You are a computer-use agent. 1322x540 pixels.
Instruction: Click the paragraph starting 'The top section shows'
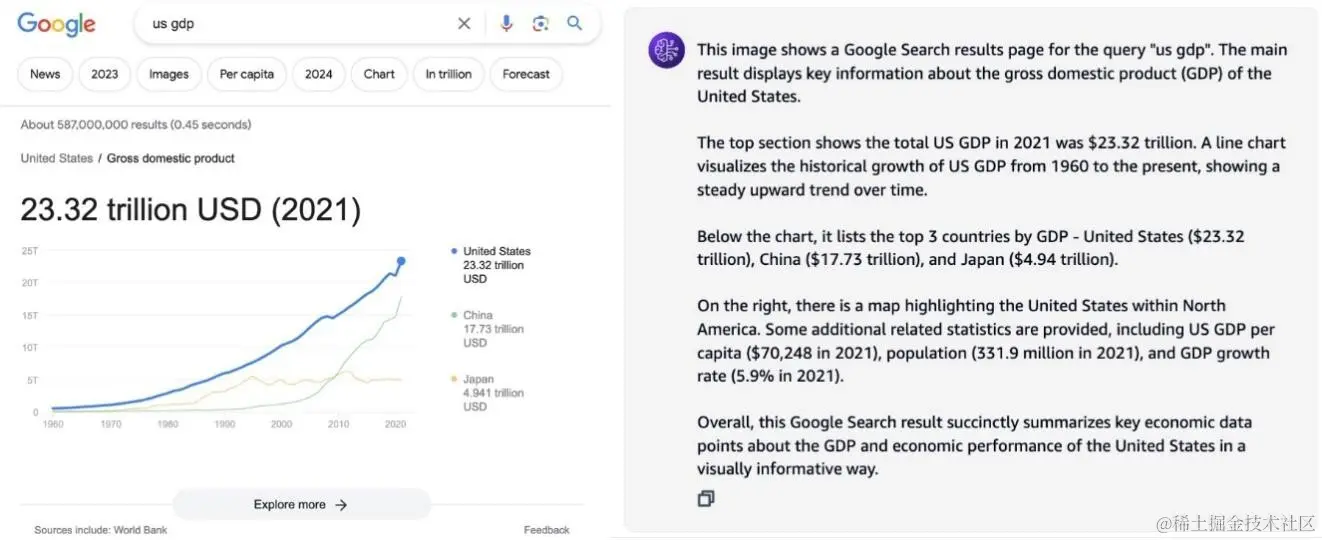992,166
